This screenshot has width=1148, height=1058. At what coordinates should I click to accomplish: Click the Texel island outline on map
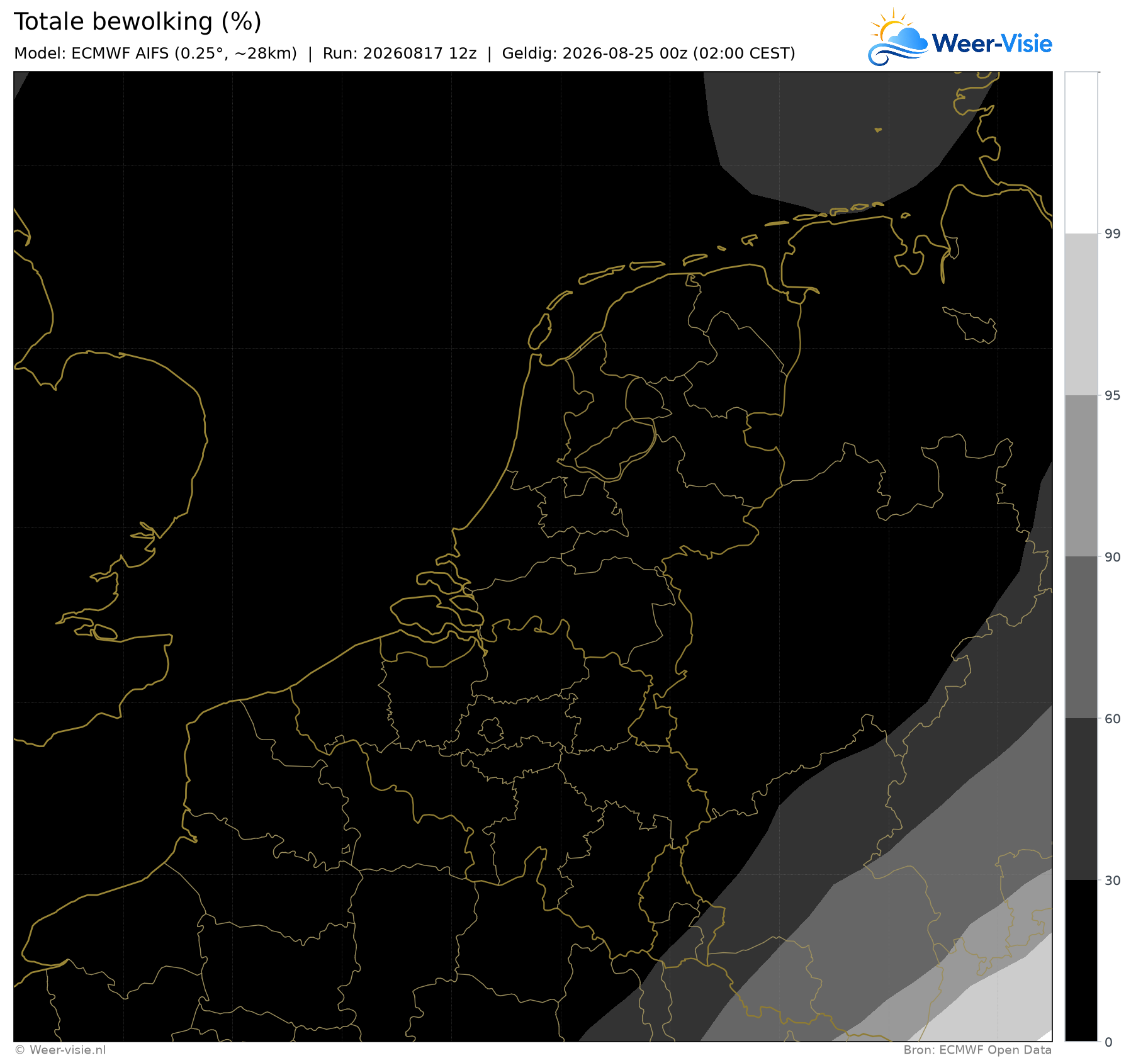[x=540, y=332]
